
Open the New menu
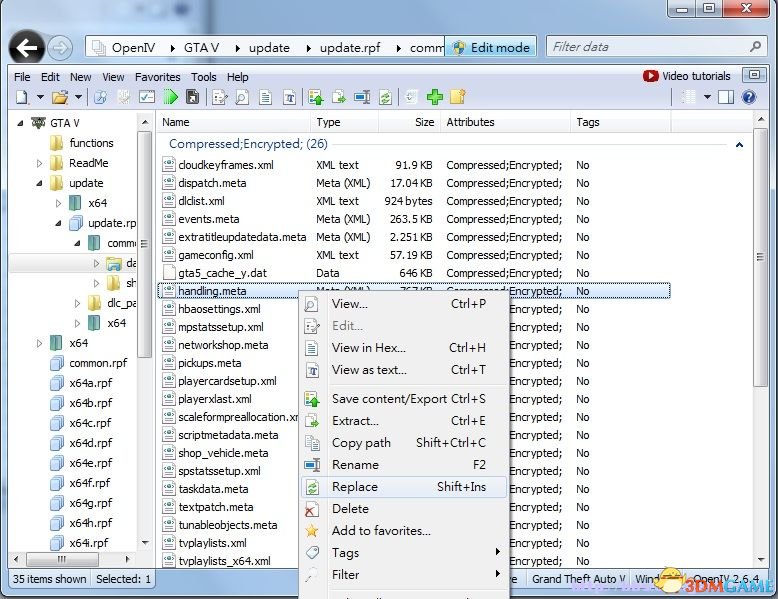(80, 77)
